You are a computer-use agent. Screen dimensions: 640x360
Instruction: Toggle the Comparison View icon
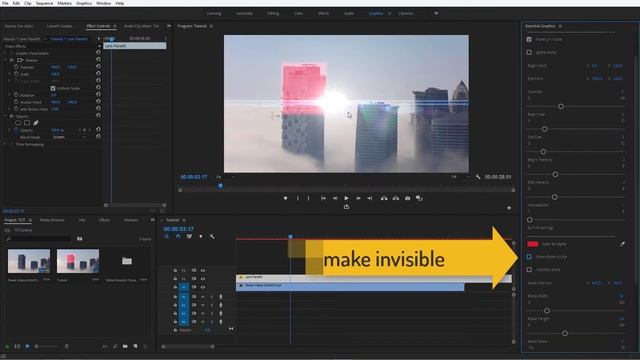click(419, 198)
